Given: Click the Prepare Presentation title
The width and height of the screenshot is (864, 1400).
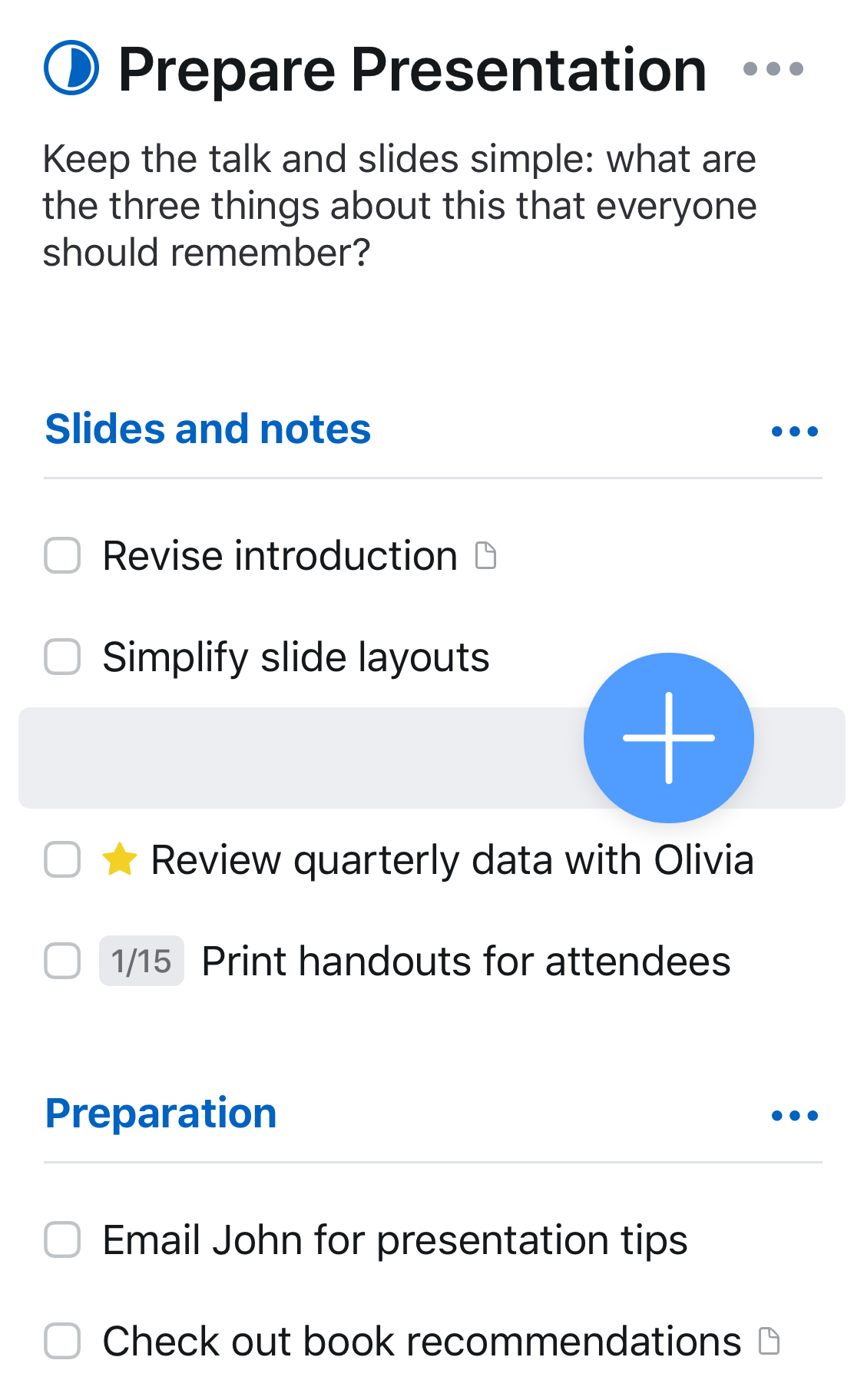Looking at the screenshot, I should [x=412, y=70].
